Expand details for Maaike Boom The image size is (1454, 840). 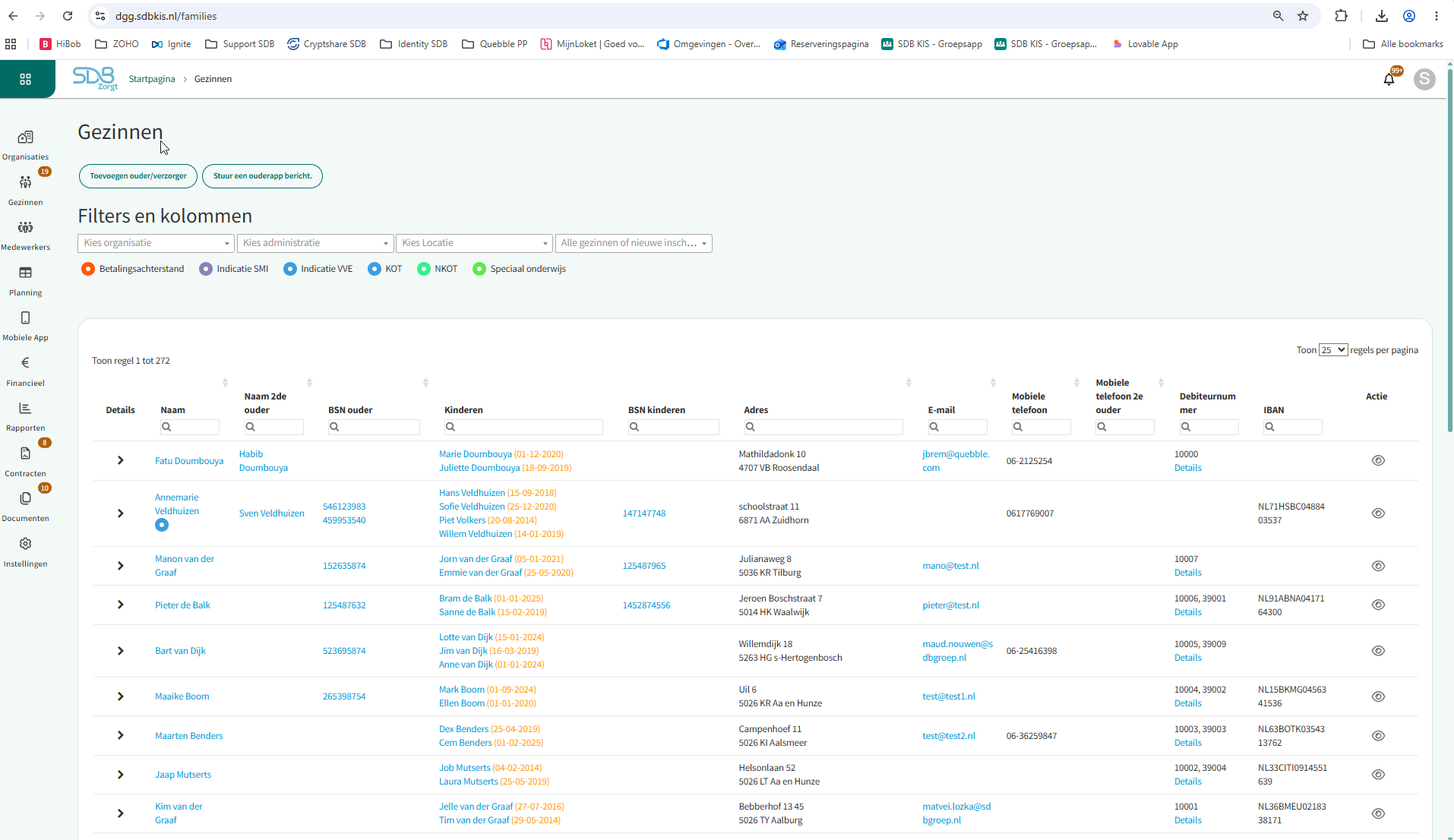[x=120, y=696]
